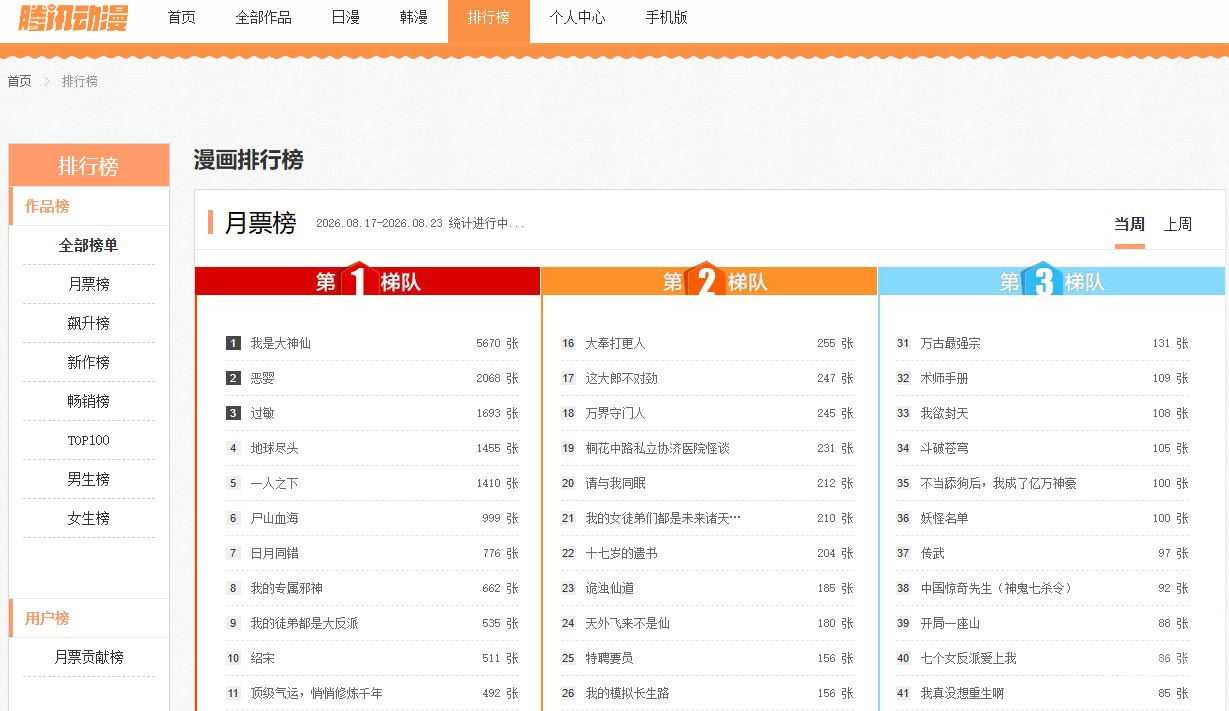Screen dimensions: 1229x711
Task: Open comic 我欲封天
Action: coord(945,413)
